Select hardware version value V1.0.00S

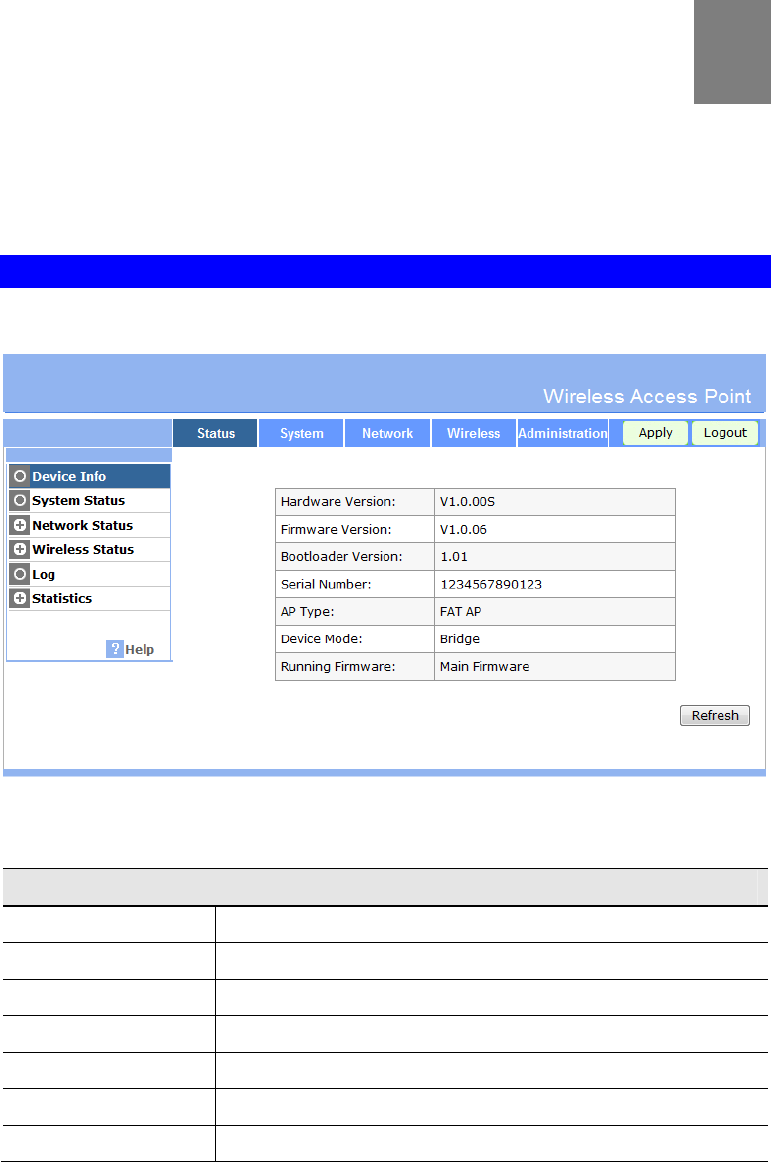[x=467, y=502]
